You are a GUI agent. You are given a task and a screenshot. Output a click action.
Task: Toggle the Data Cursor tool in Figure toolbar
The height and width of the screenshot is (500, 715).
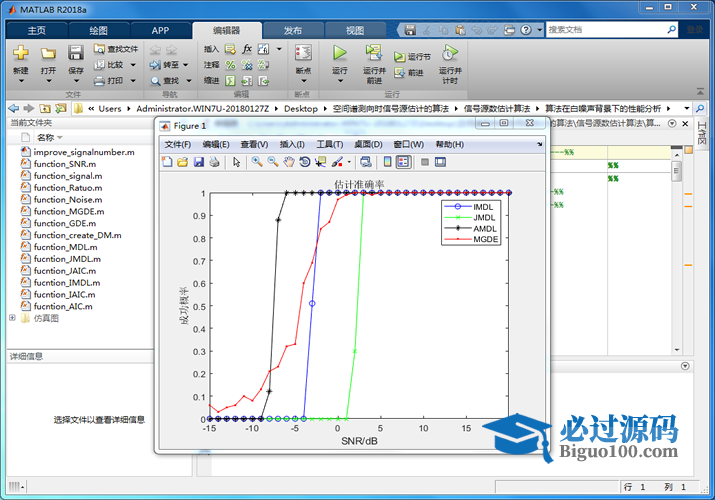(320, 161)
